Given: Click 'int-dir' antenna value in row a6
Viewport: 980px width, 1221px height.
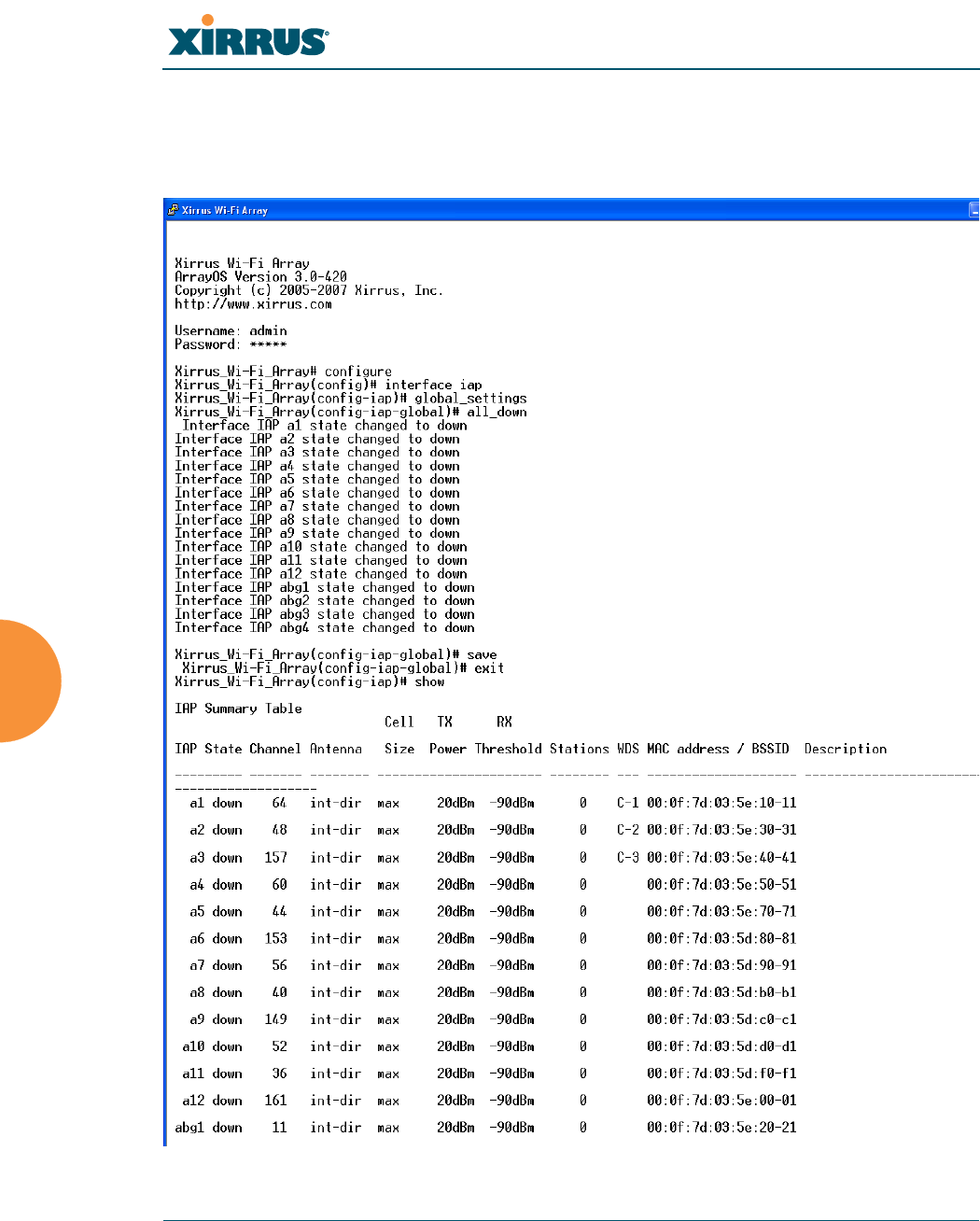Looking at the screenshot, I should point(336,939).
